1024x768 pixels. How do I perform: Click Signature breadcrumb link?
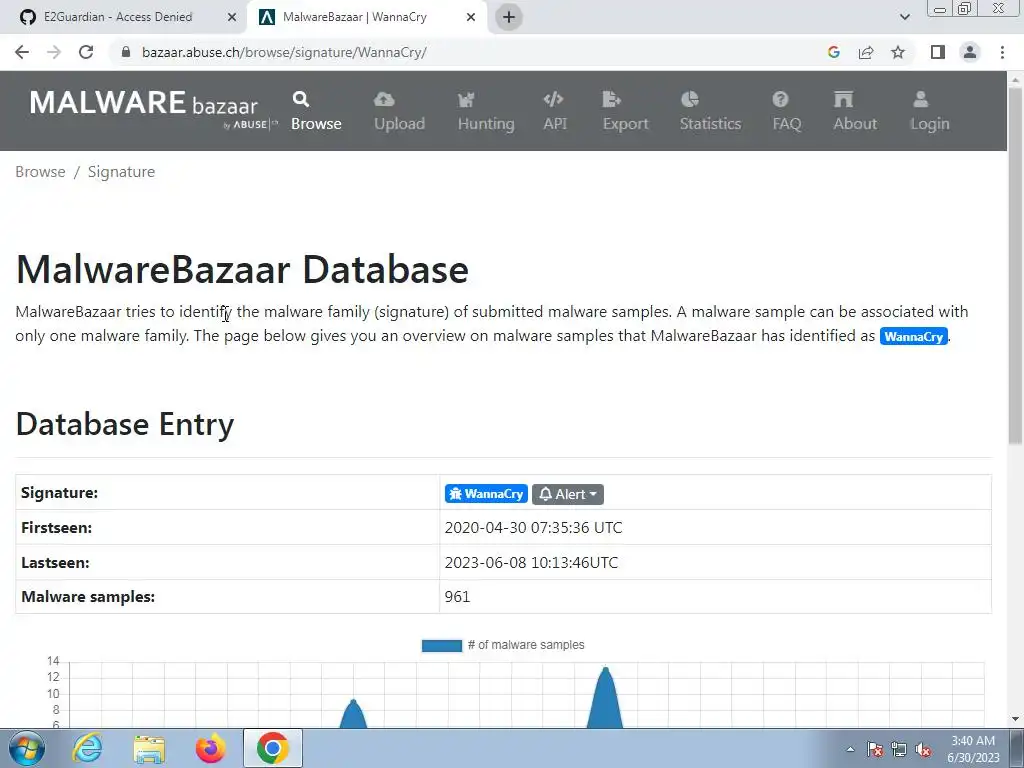pyautogui.click(x=121, y=172)
